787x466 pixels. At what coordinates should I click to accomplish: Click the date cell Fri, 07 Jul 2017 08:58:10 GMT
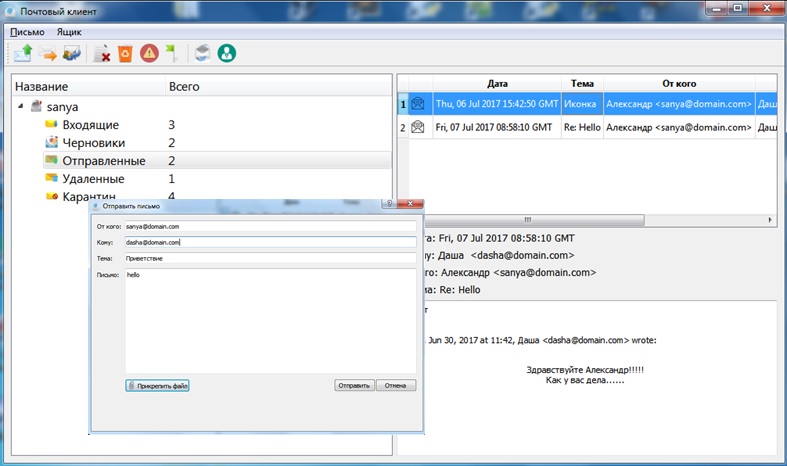click(x=497, y=127)
